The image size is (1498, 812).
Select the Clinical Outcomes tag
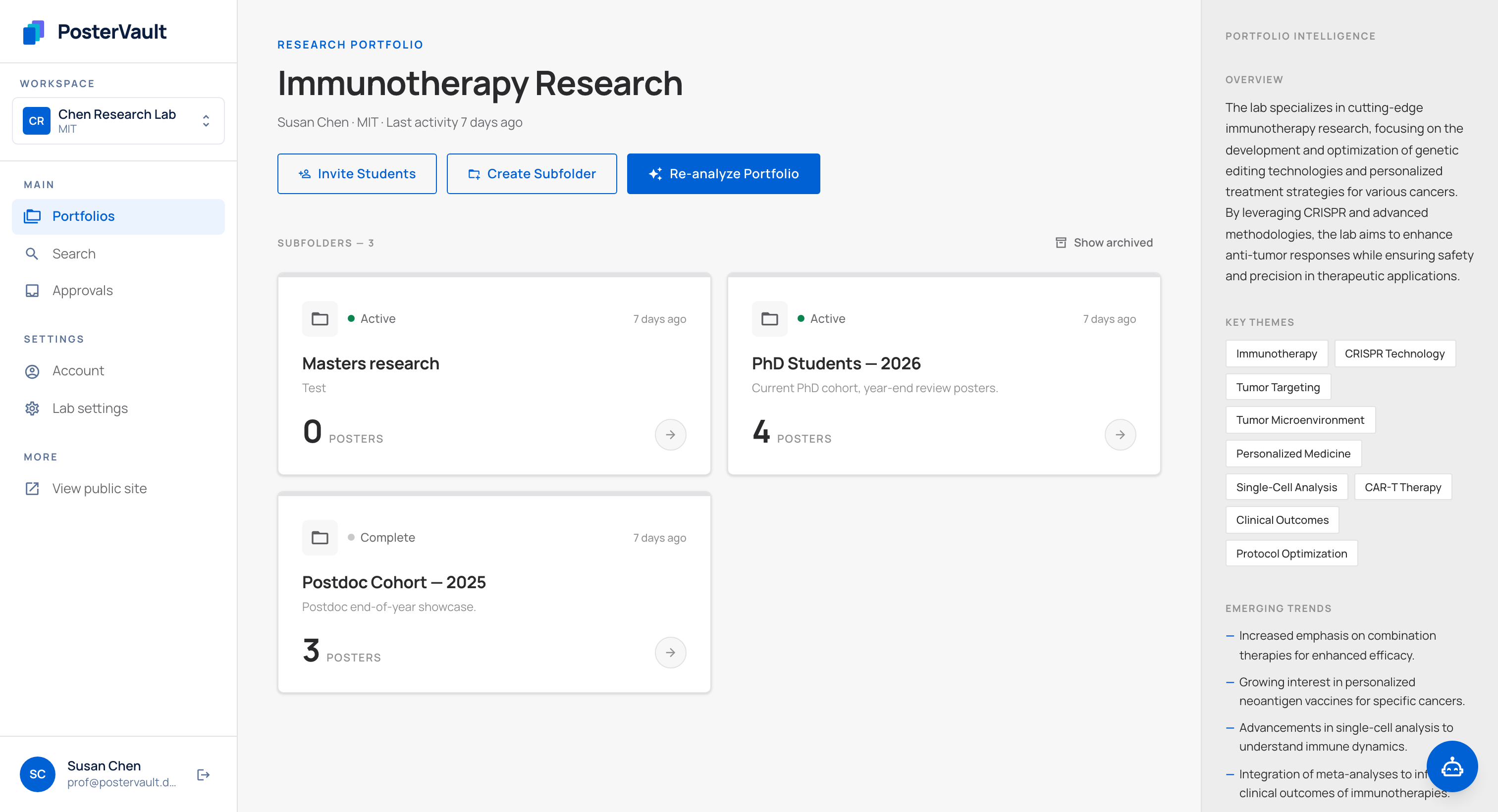click(x=1282, y=520)
